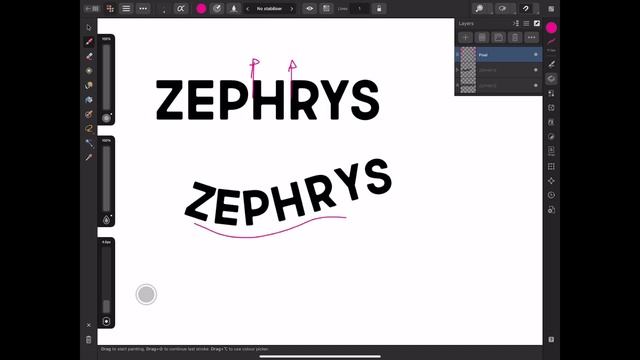The image size is (640, 360).
Task: Hide the Pixel layer visibility dot
Action: (536, 55)
